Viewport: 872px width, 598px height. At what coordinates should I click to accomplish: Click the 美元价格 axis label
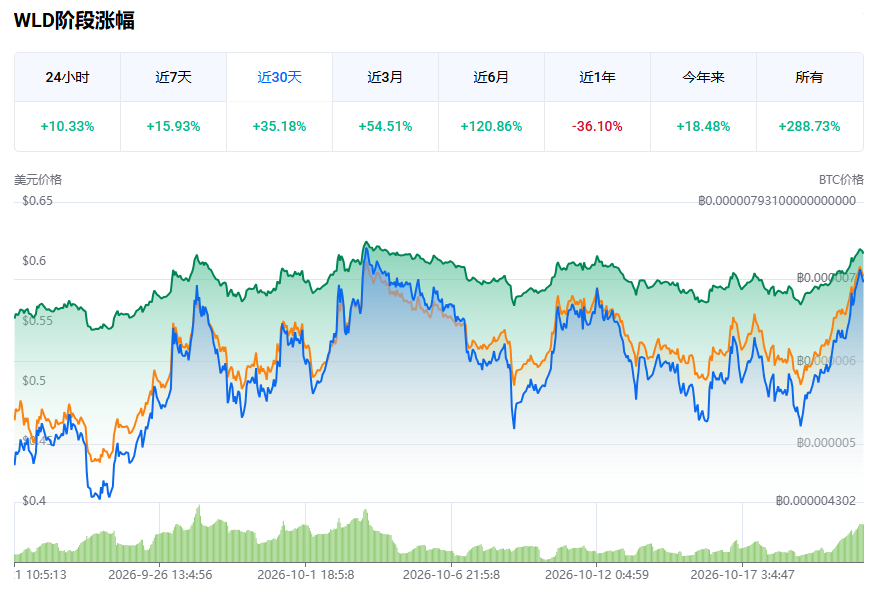tap(38, 180)
